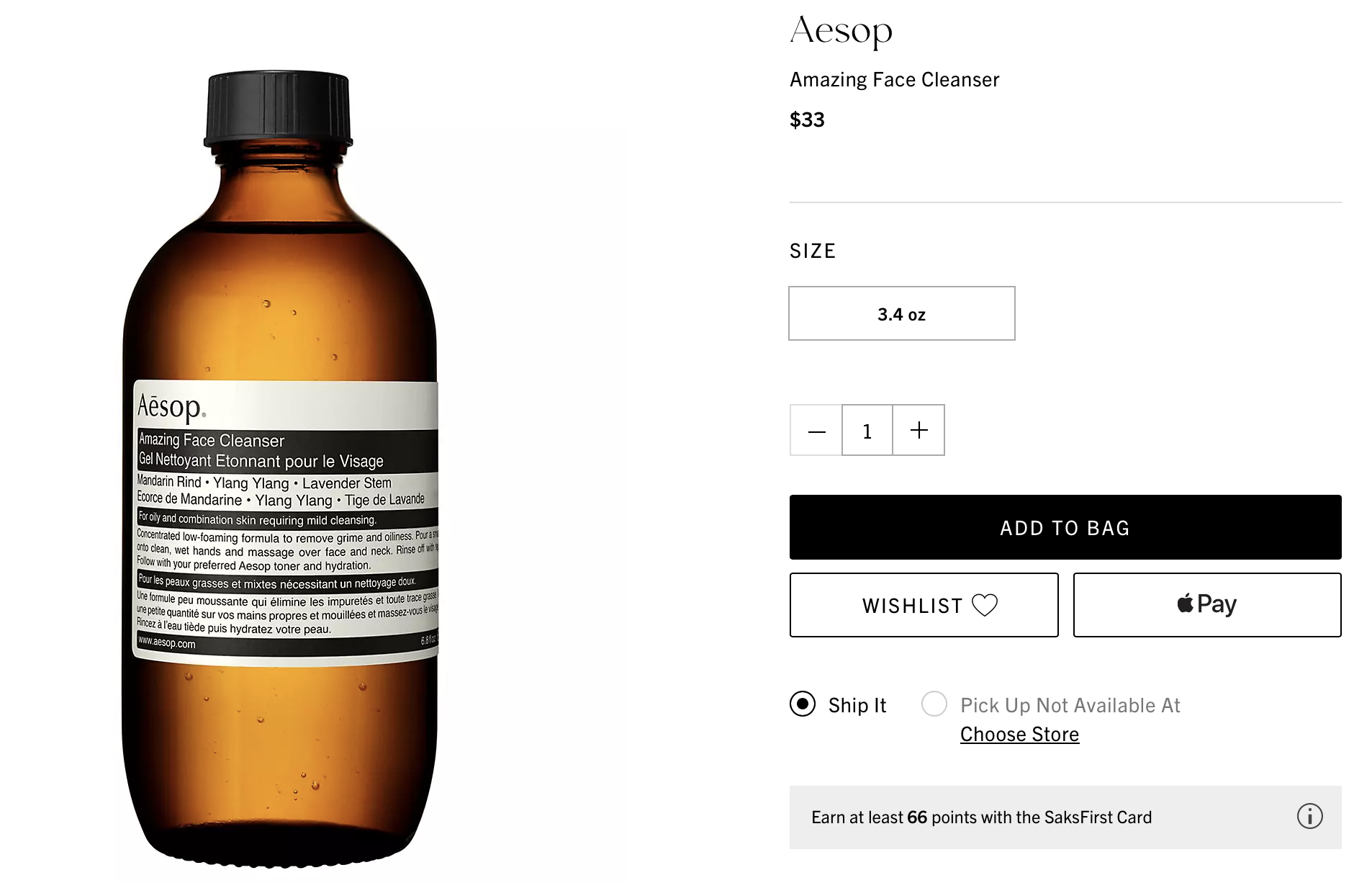Add the cleanser to bag
This screenshot has height=883, width=1372.
pyautogui.click(x=1065, y=527)
